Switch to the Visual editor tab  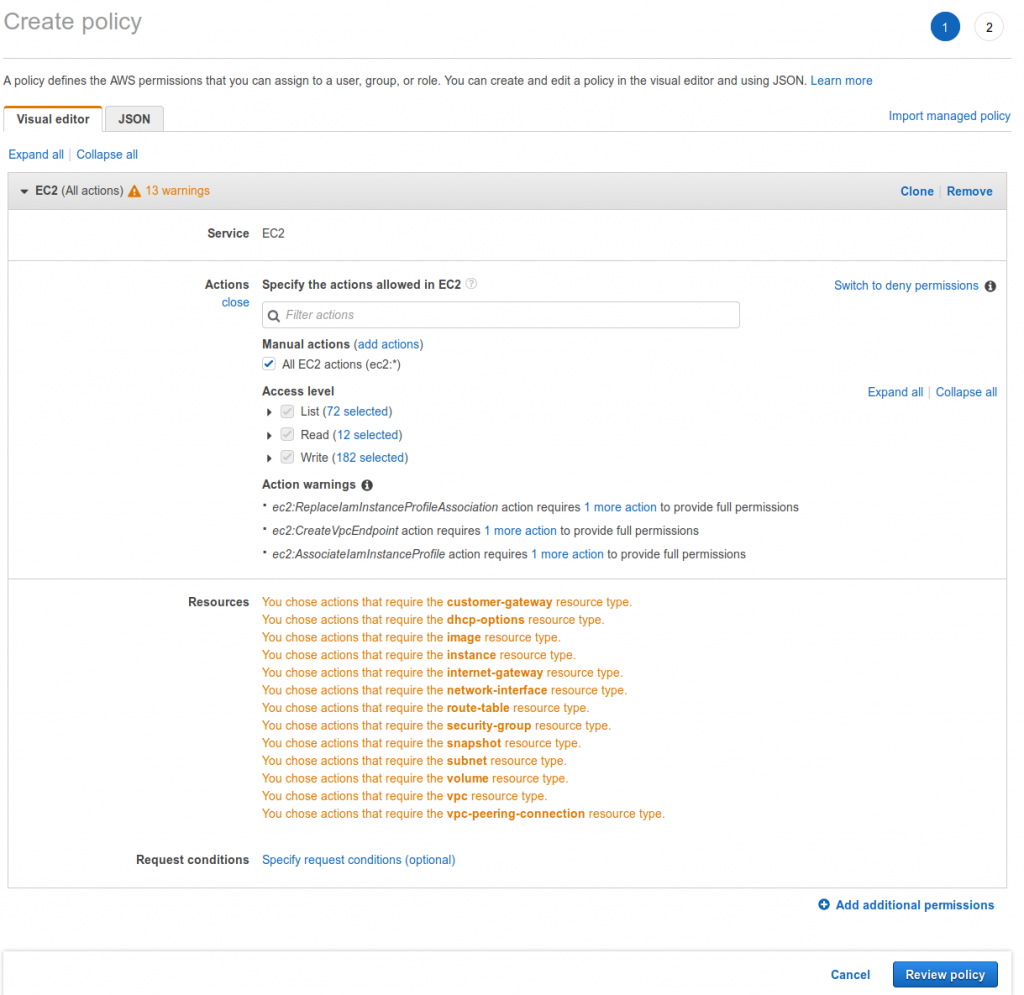pos(53,119)
